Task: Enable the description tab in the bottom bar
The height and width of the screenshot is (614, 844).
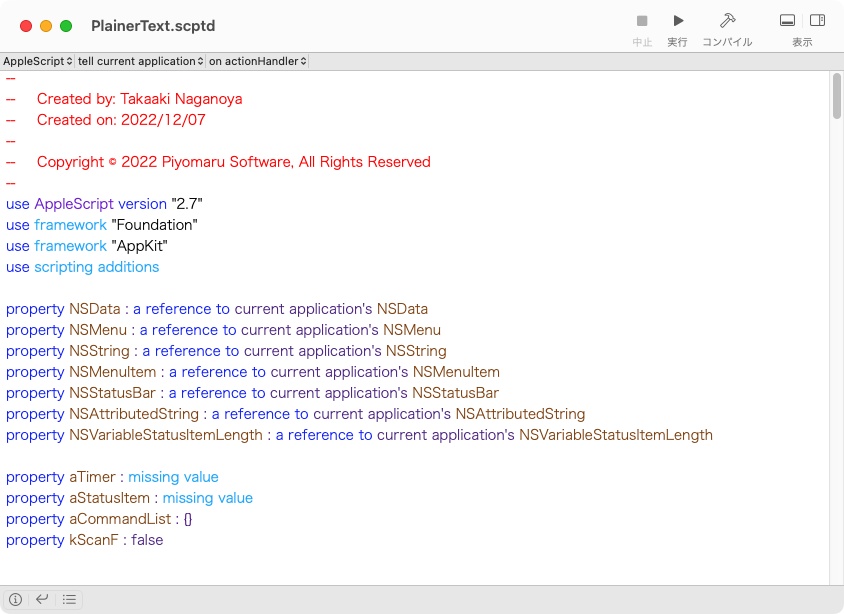Action: [x=14, y=598]
